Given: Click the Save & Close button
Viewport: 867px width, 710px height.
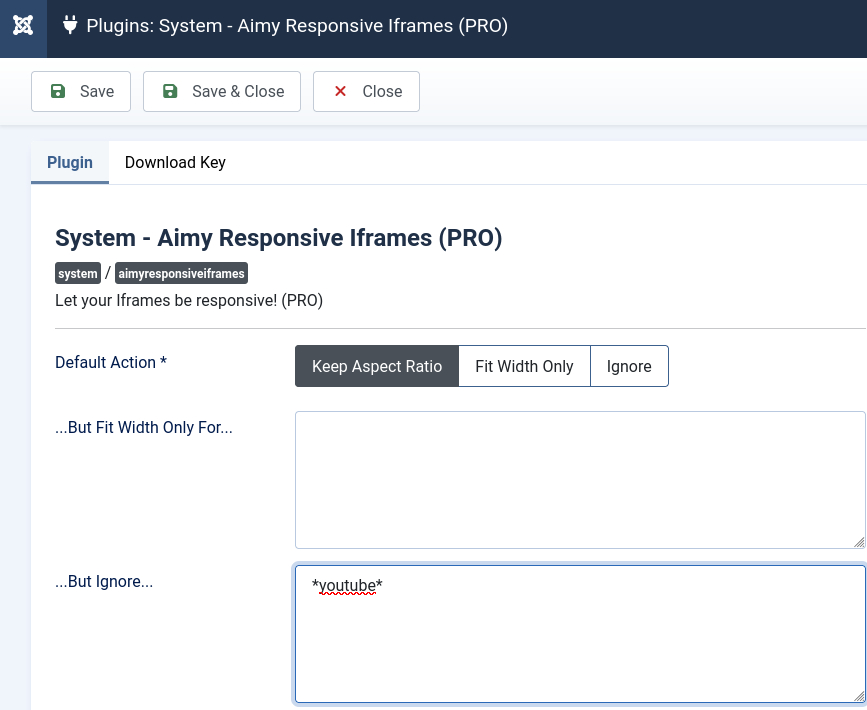Looking at the screenshot, I should [222, 90].
